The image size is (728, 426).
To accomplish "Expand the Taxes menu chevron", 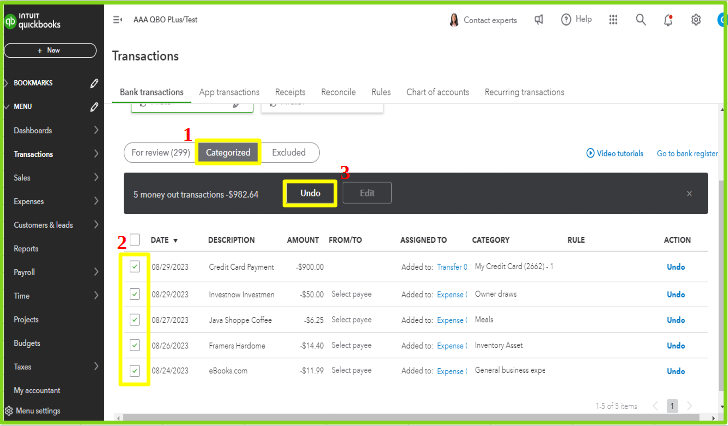I will [96, 367].
